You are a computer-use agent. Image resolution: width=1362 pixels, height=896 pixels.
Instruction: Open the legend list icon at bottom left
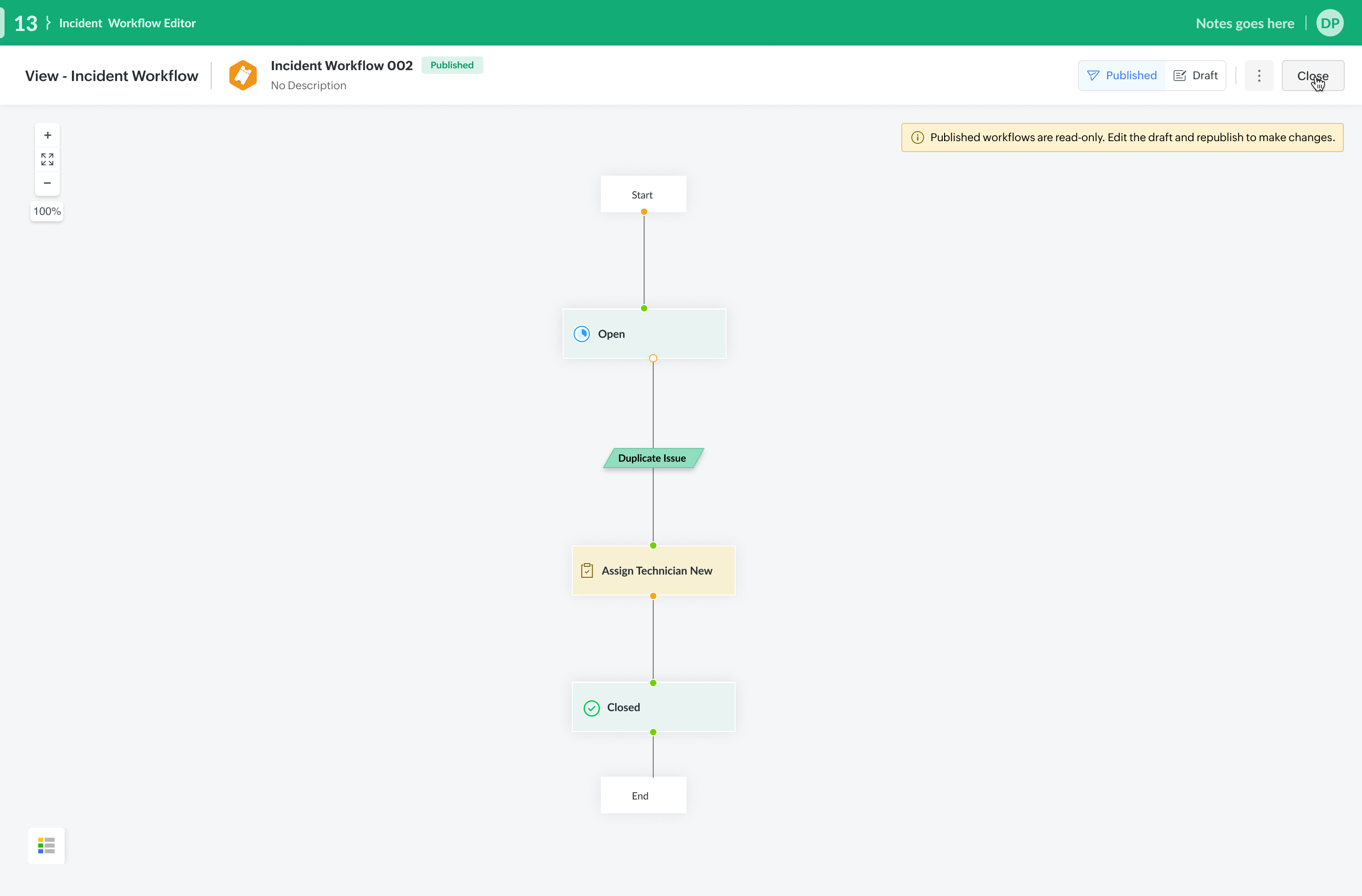pos(46,845)
